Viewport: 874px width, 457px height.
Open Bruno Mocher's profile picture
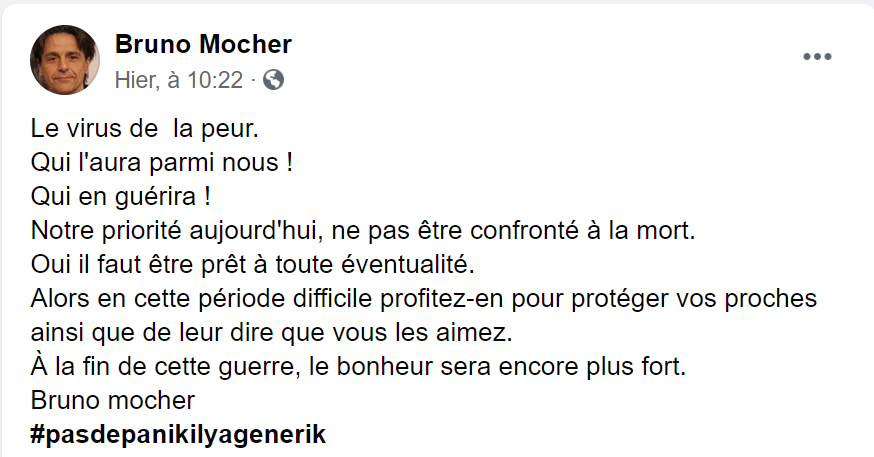65,60
